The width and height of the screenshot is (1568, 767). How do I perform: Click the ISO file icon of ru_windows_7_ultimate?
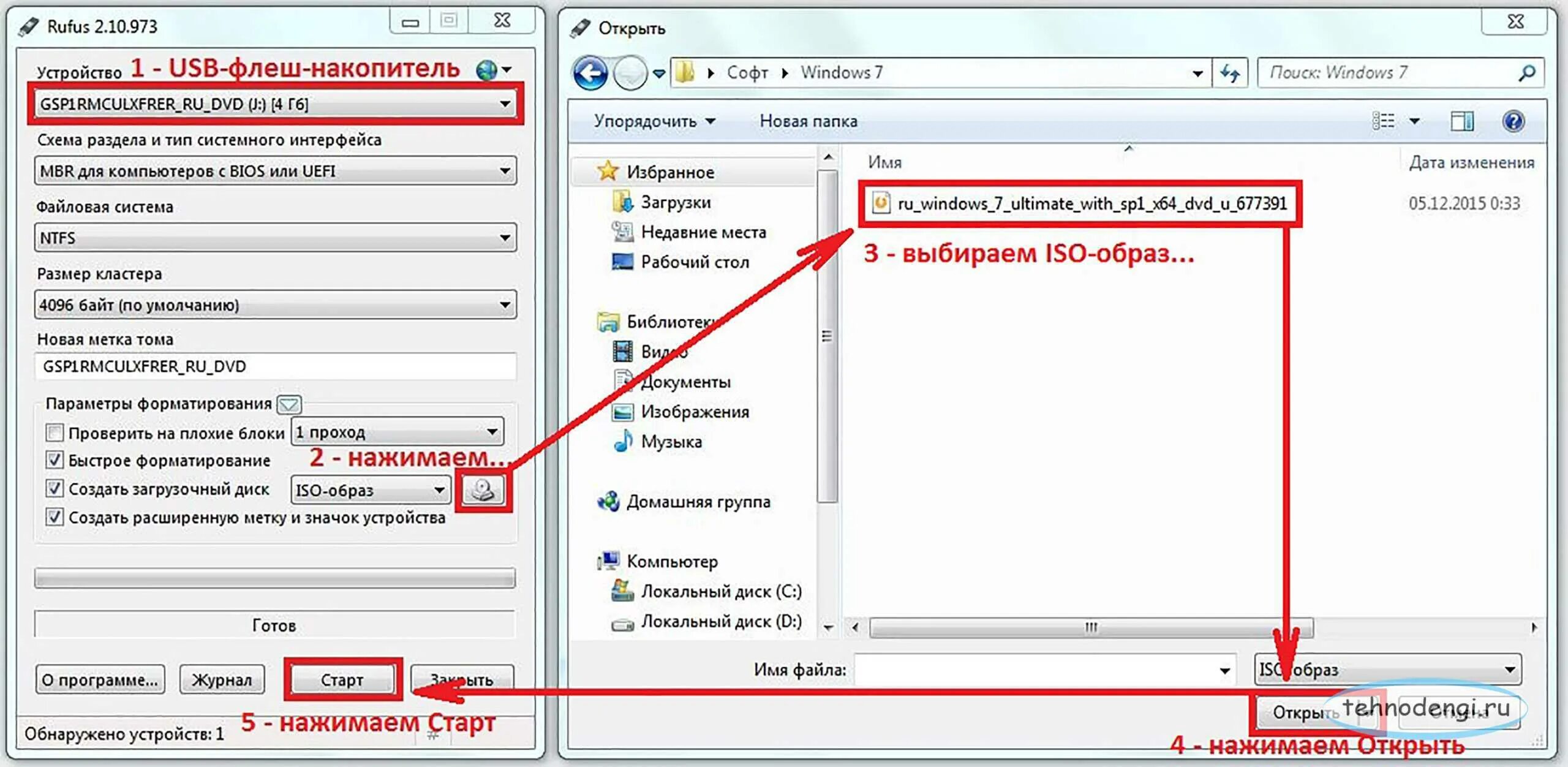coord(881,203)
